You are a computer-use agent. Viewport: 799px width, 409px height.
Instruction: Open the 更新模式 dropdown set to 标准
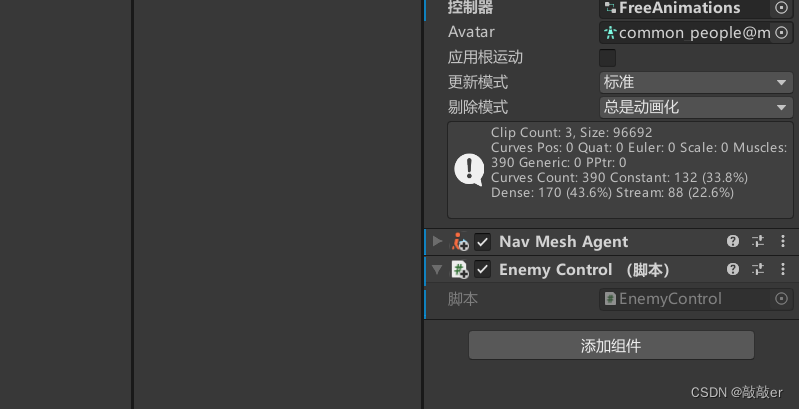point(696,82)
